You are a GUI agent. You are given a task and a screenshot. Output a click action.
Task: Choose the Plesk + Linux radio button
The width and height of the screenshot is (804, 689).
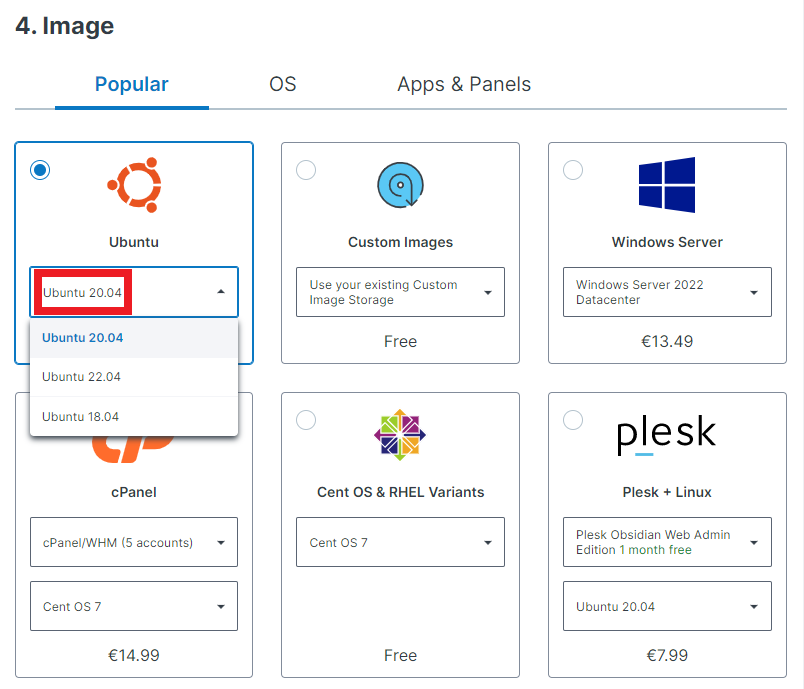(573, 420)
